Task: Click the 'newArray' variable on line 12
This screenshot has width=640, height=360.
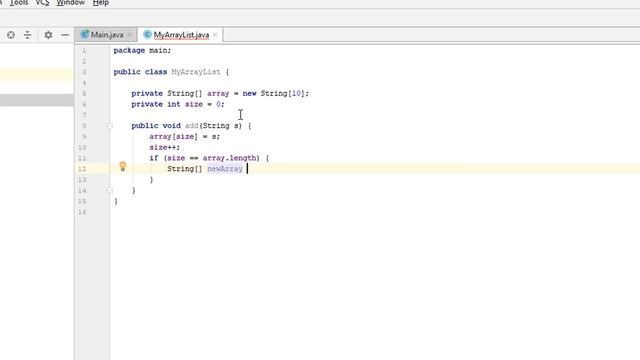Action: [x=225, y=169]
